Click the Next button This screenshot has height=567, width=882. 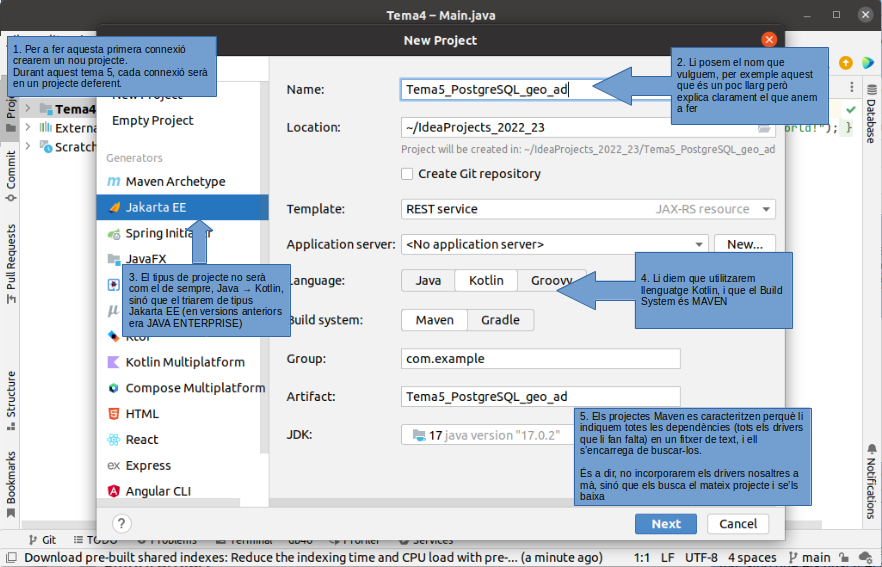coord(666,524)
